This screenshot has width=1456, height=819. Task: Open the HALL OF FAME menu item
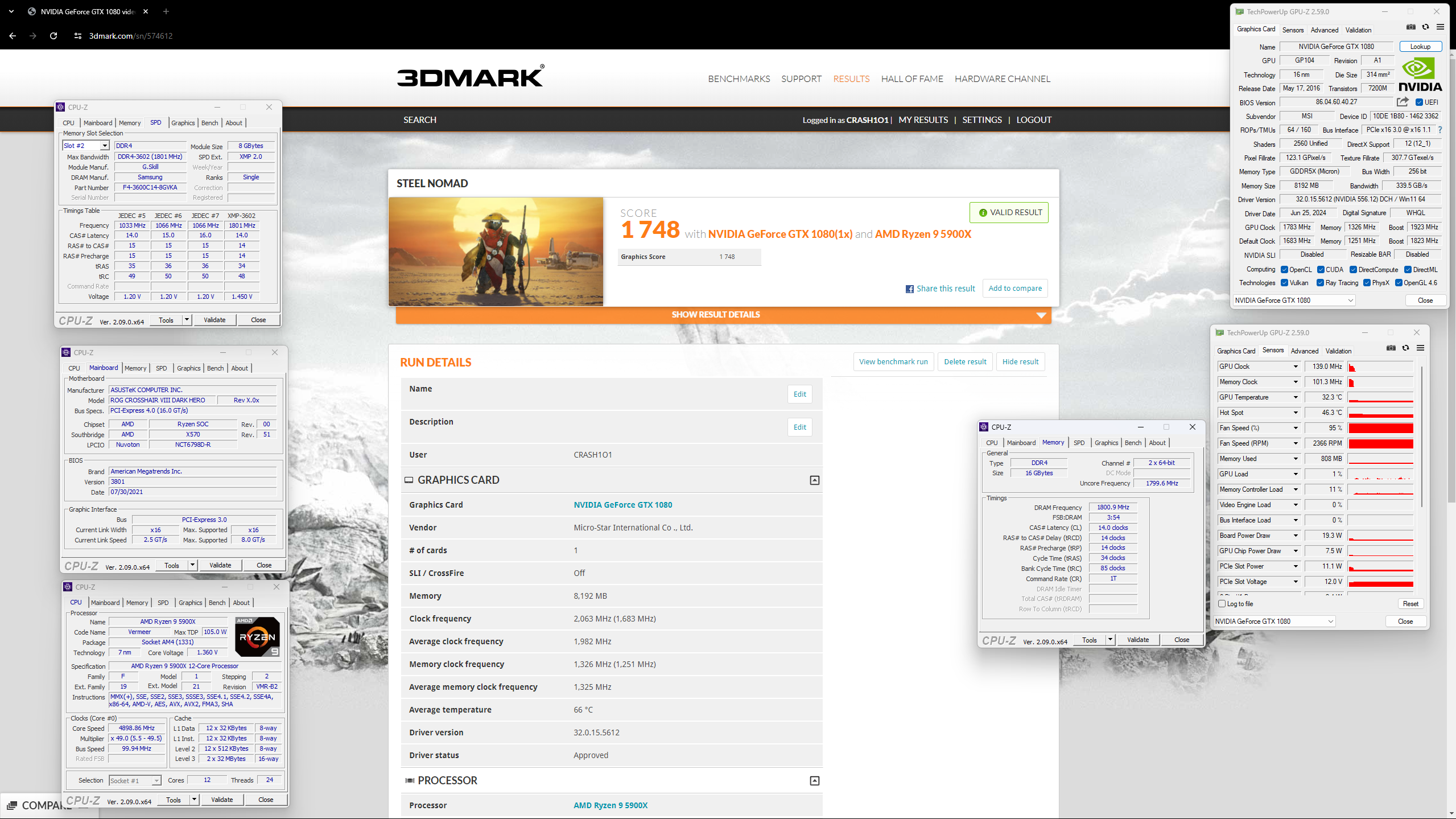click(x=912, y=79)
